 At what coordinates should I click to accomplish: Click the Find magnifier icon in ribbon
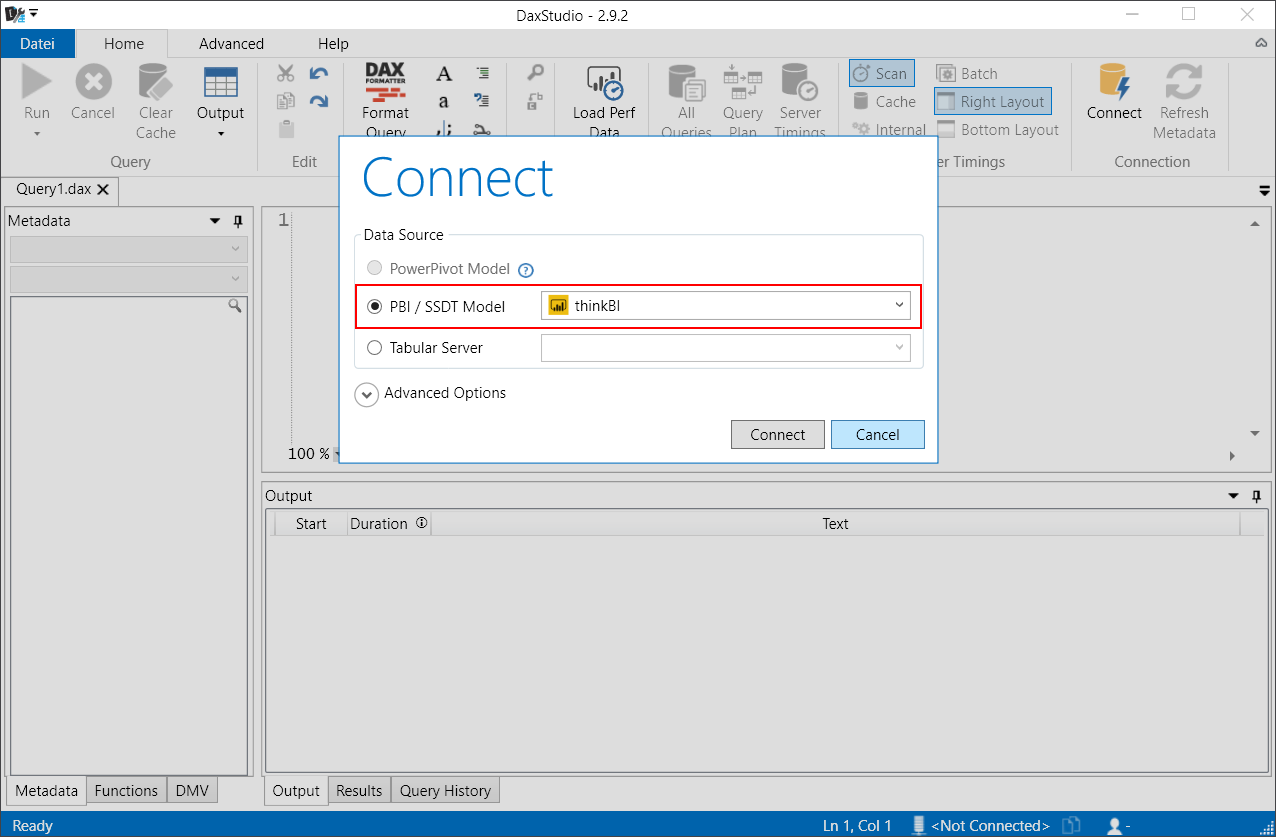coord(535,73)
